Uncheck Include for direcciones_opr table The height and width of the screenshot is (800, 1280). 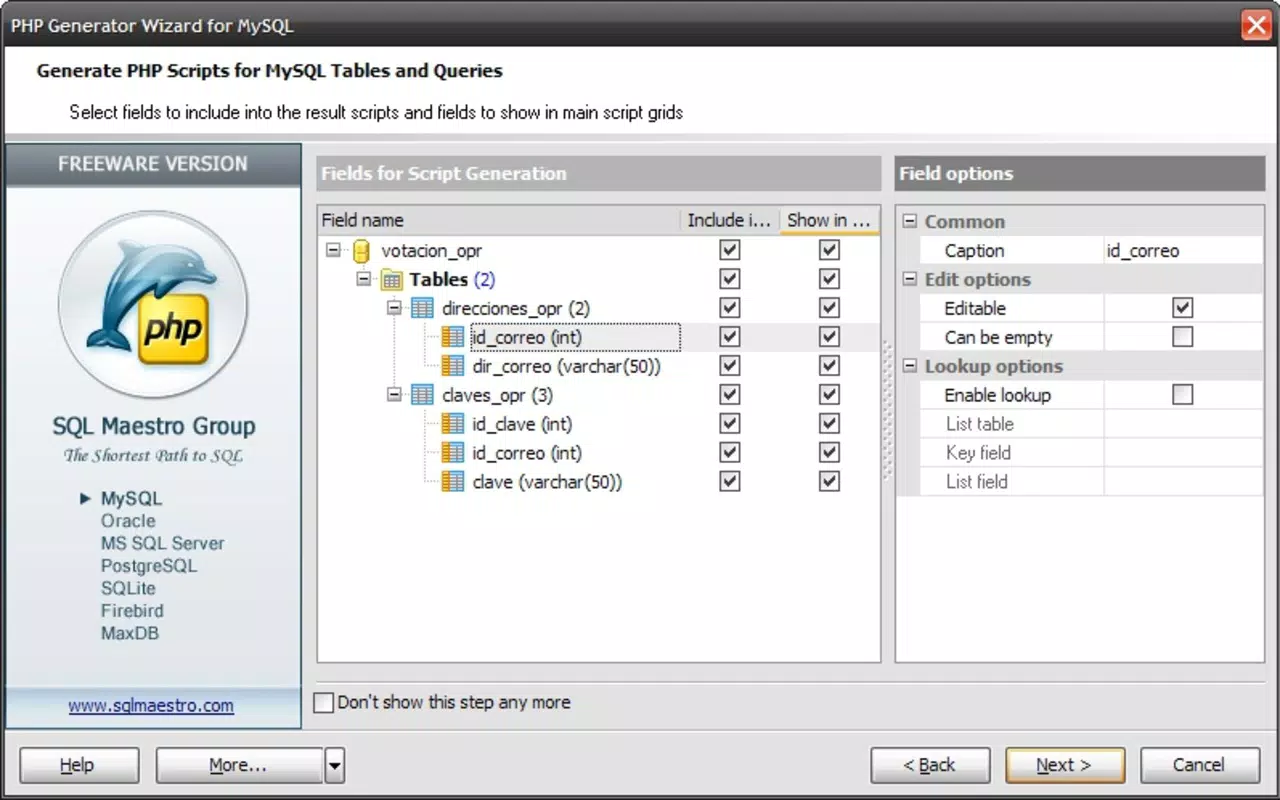point(730,309)
